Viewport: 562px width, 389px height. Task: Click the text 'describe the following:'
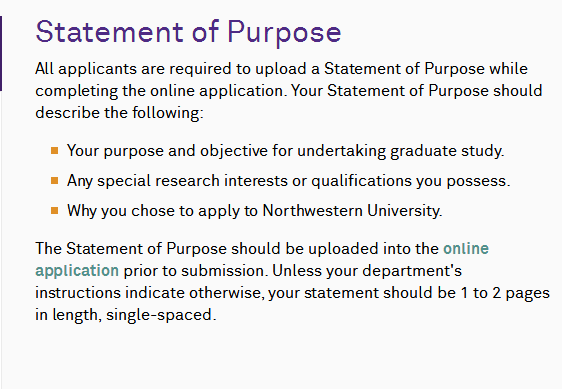pyautogui.click(x=119, y=113)
